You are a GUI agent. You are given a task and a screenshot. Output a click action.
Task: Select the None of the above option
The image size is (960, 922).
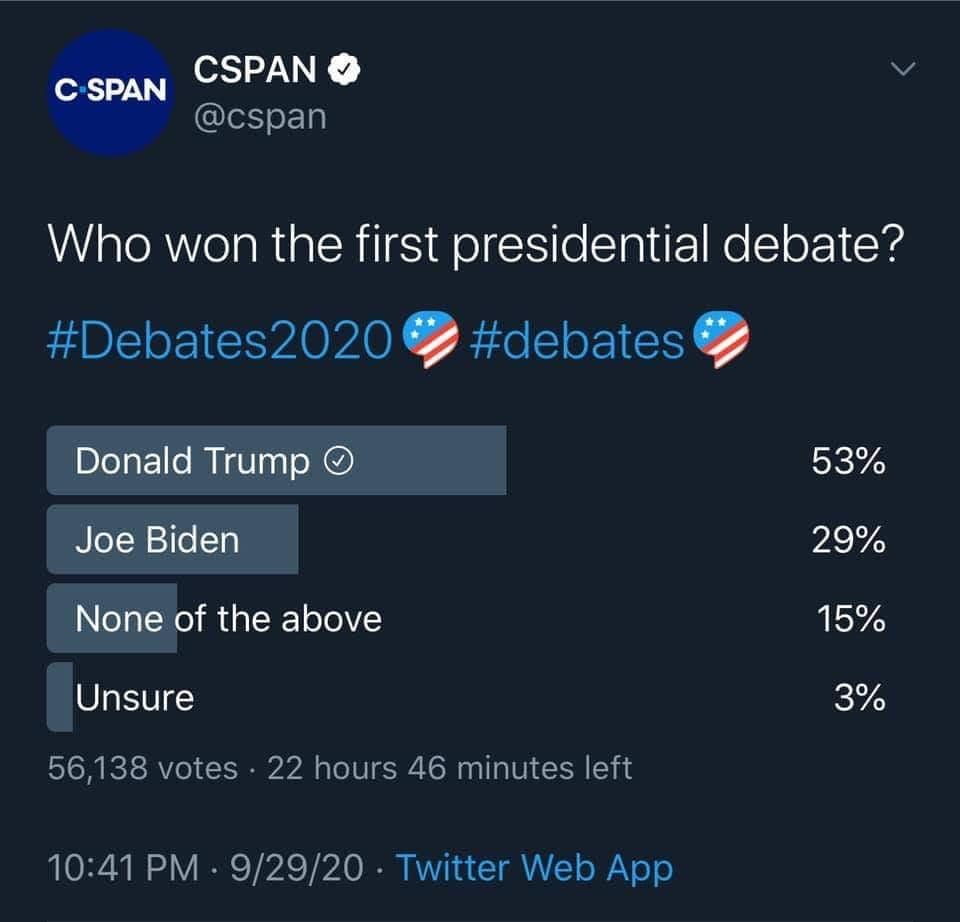click(467, 618)
